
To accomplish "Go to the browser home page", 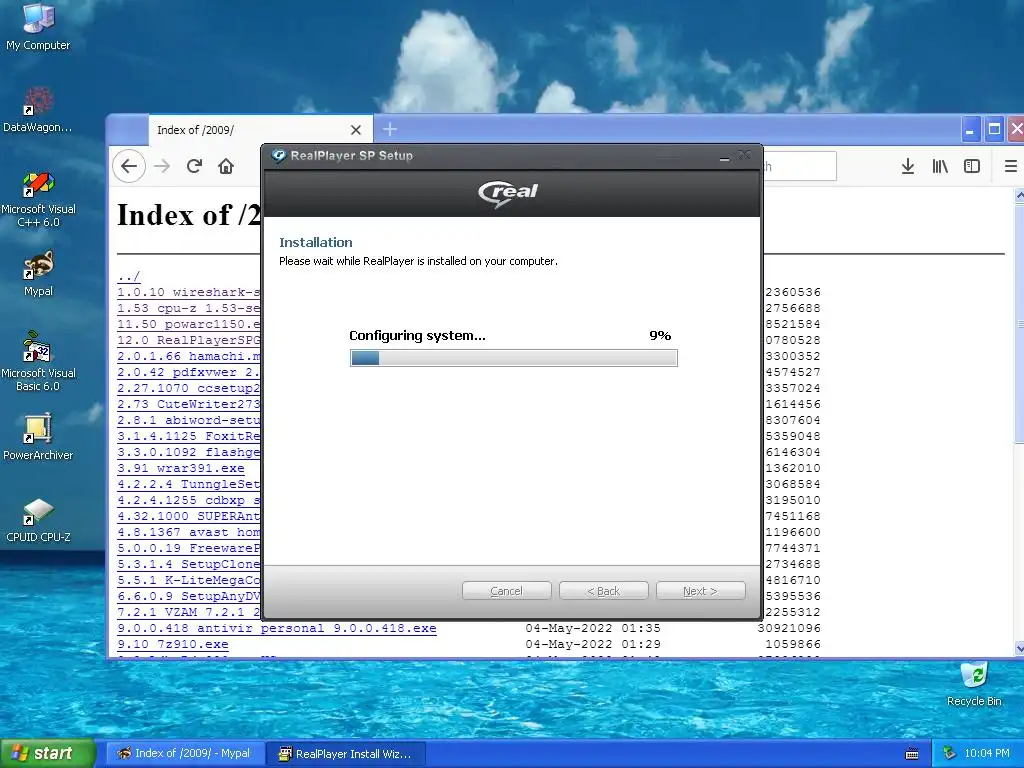I will point(226,166).
